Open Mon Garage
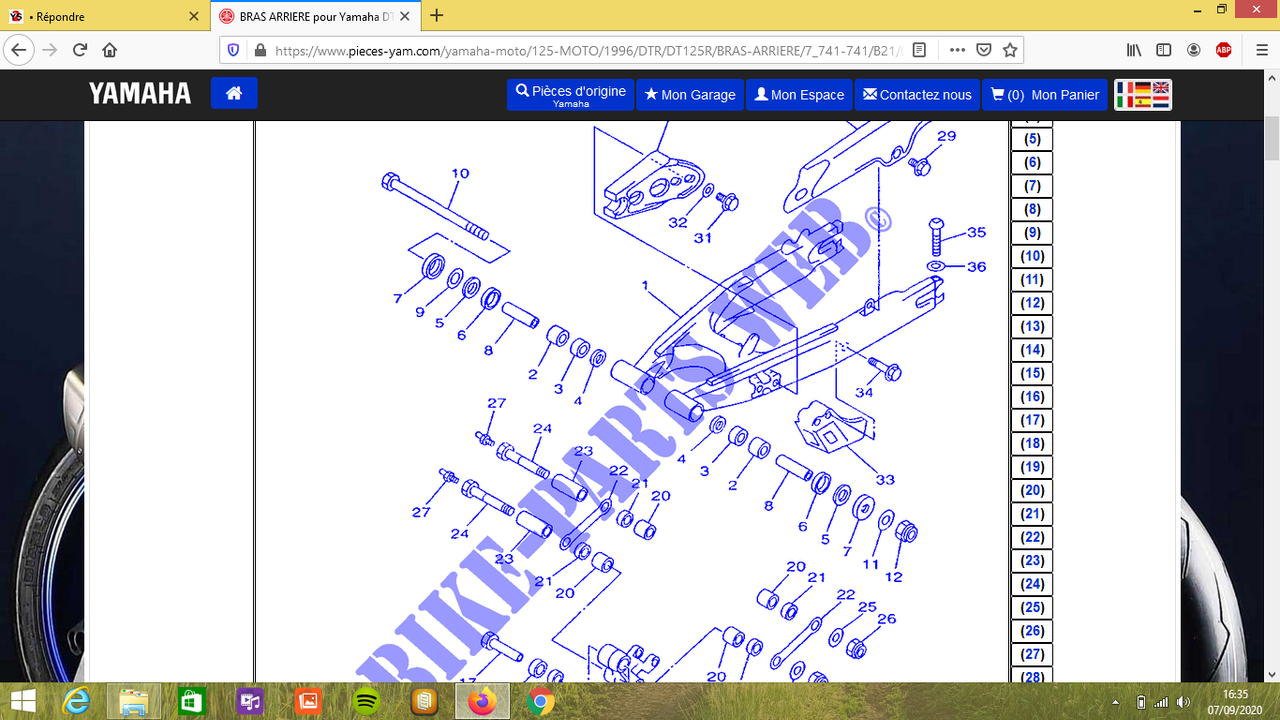This screenshot has height=720, width=1280. pyautogui.click(x=689, y=95)
